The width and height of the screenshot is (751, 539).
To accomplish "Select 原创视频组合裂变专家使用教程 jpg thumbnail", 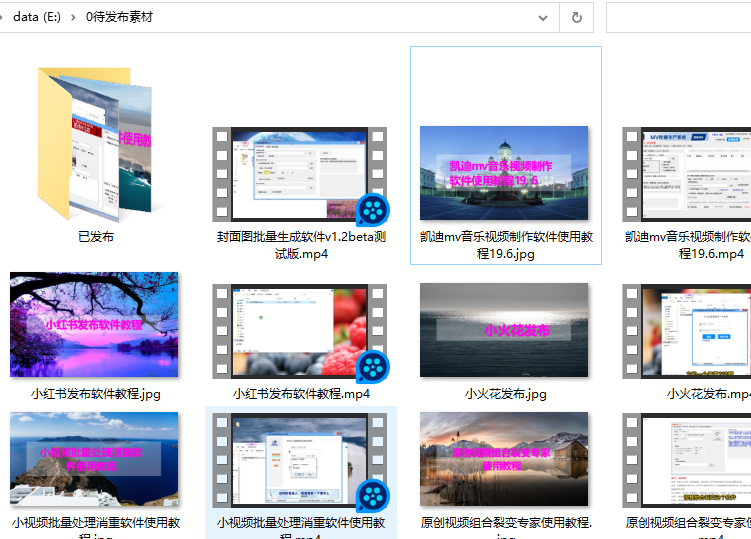I will [x=504, y=459].
